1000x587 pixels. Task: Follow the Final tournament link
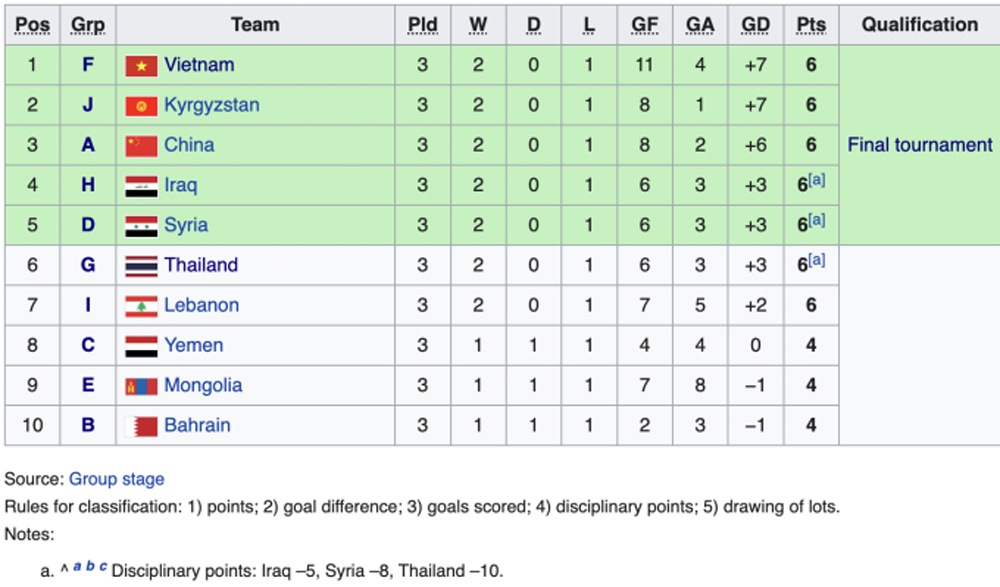(920, 145)
